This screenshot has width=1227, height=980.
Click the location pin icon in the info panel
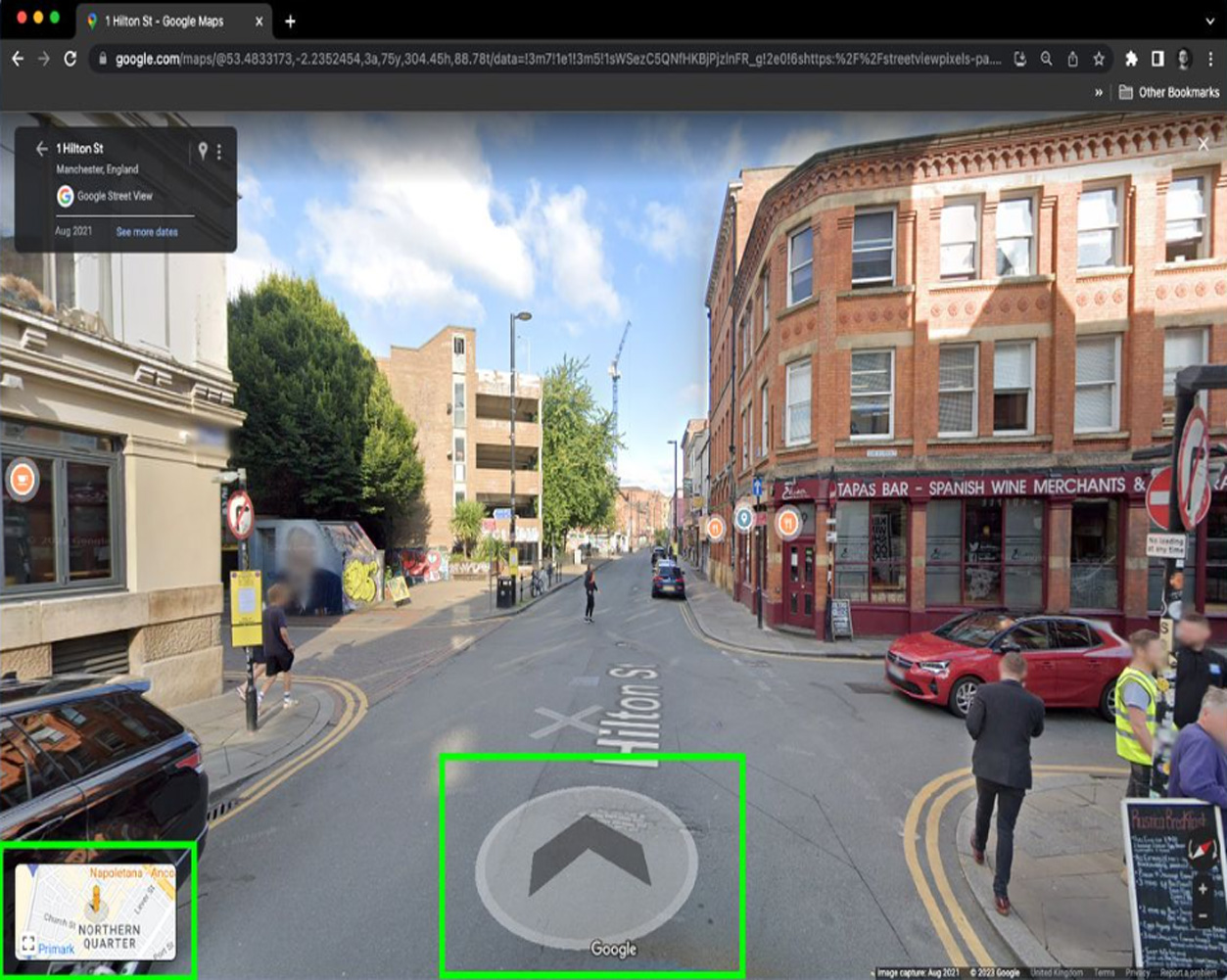click(203, 151)
